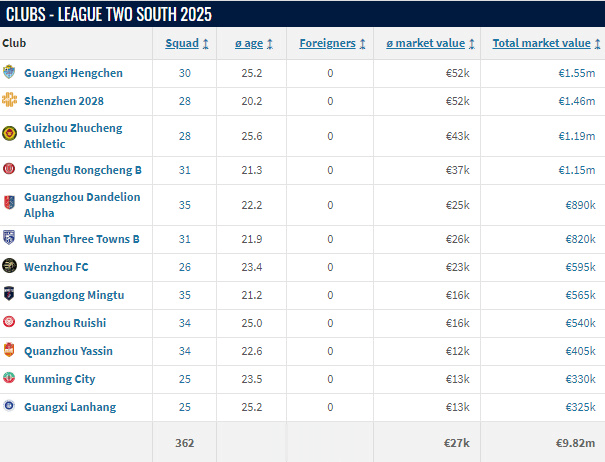Click the Guangxi Hengchen club crest
This screenshot has height=462, width=605.
coord(9,72)
